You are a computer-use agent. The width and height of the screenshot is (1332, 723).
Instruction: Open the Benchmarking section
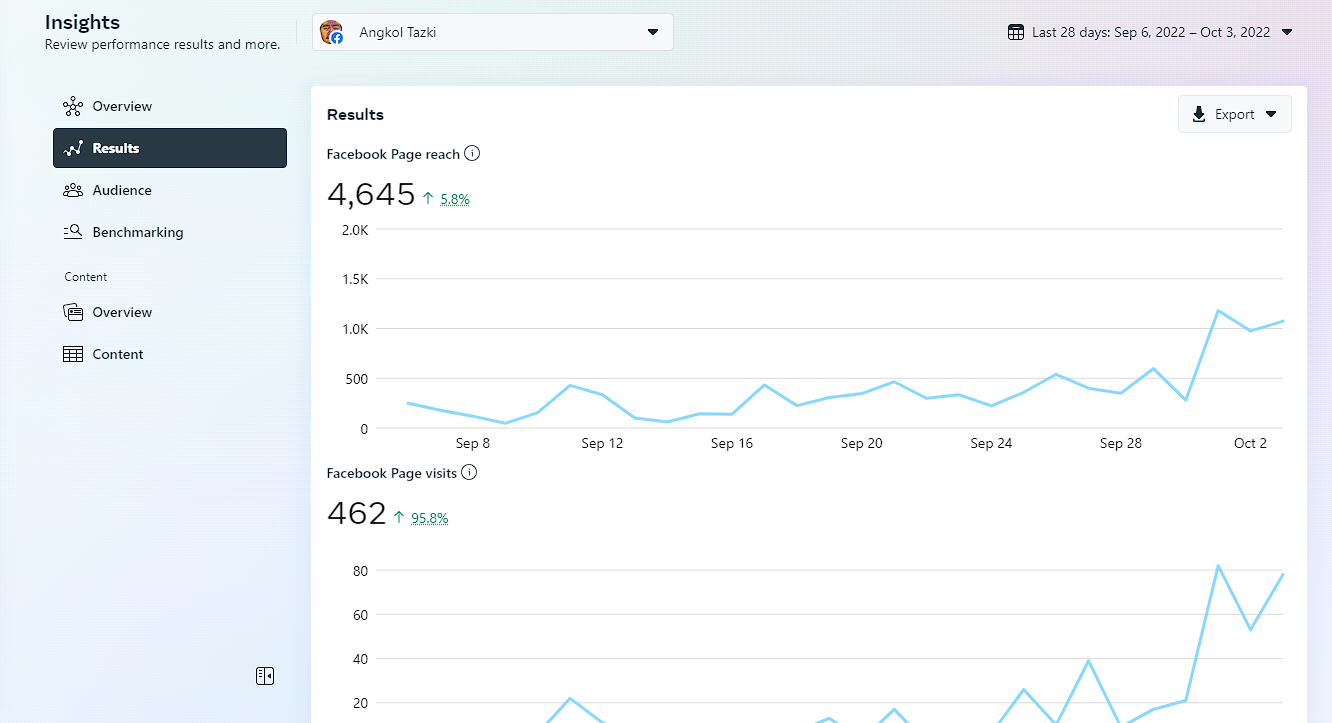(x=170, y=232)
